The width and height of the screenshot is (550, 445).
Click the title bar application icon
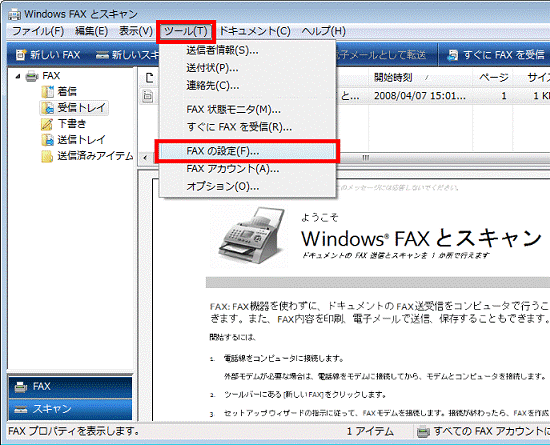(14, 14)
